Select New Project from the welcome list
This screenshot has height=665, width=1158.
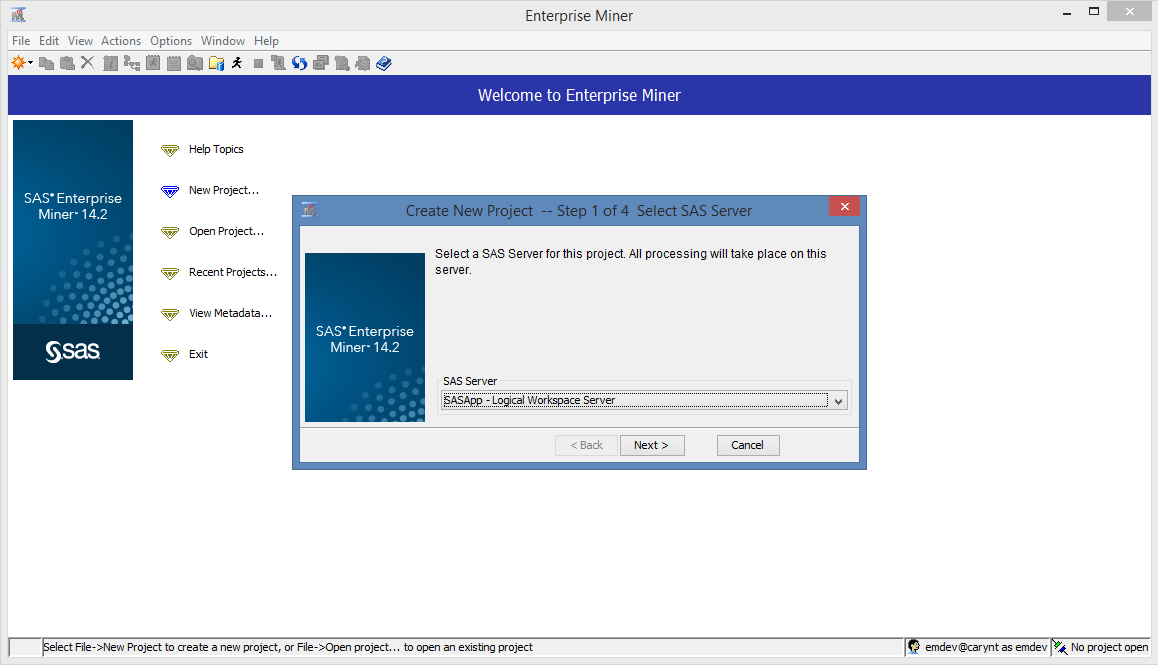tap(224, 190)
